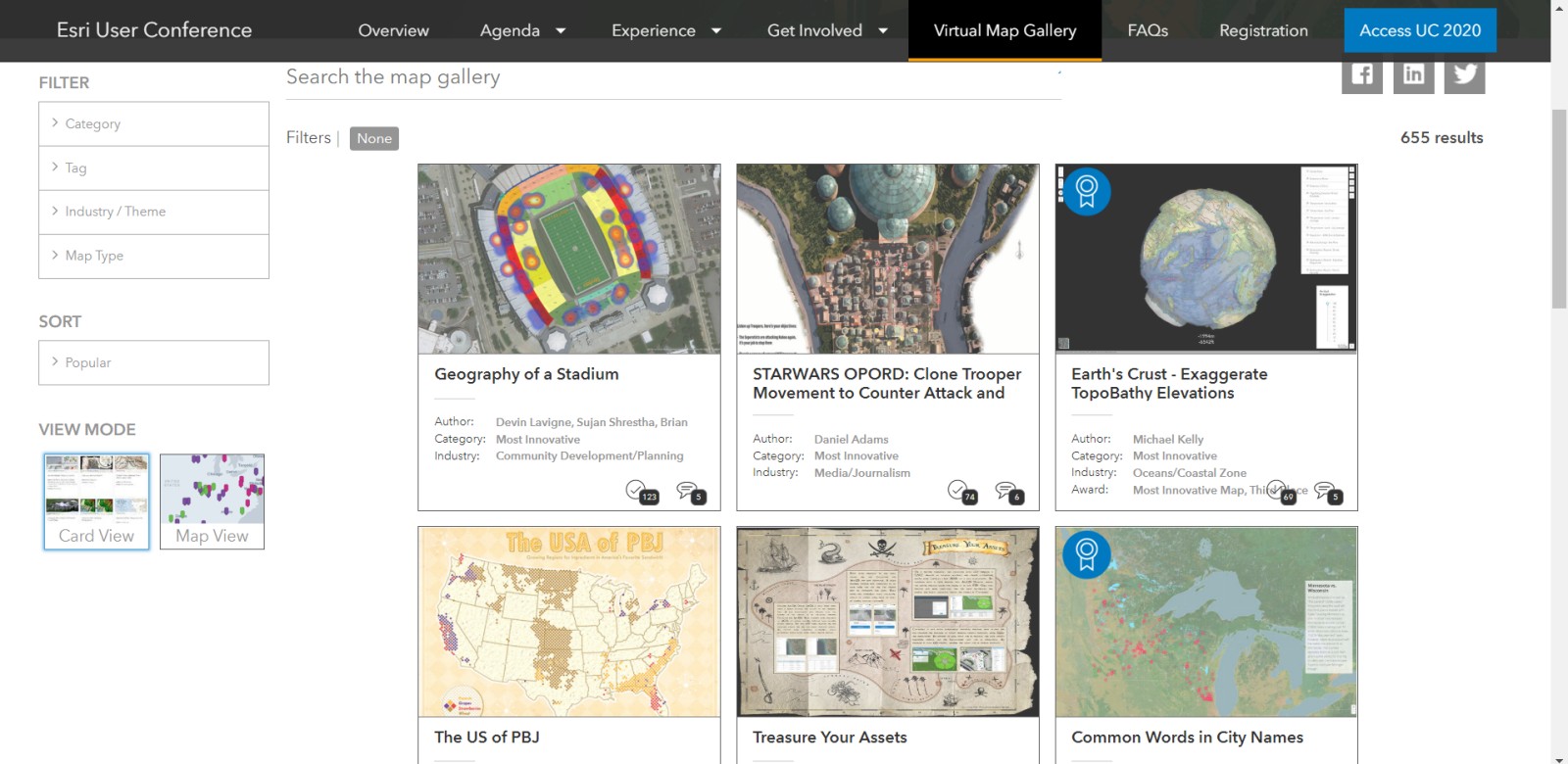Open the Agenda dropdown menu

point(522,30)
